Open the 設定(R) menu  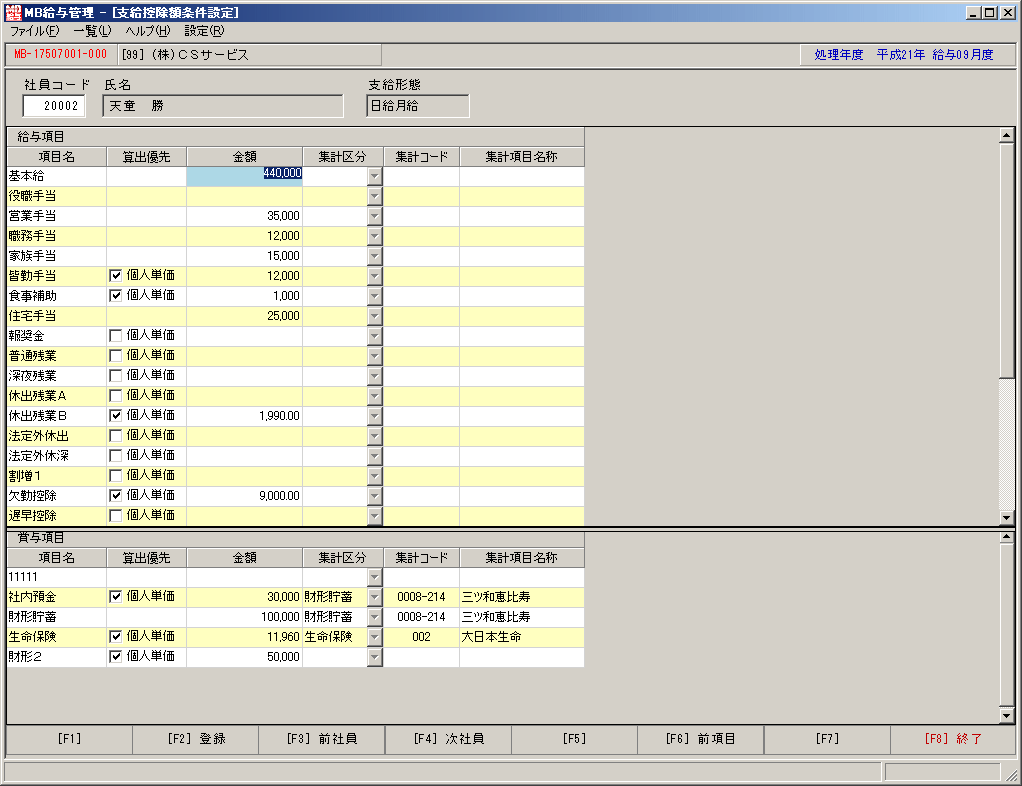(204, 31)
